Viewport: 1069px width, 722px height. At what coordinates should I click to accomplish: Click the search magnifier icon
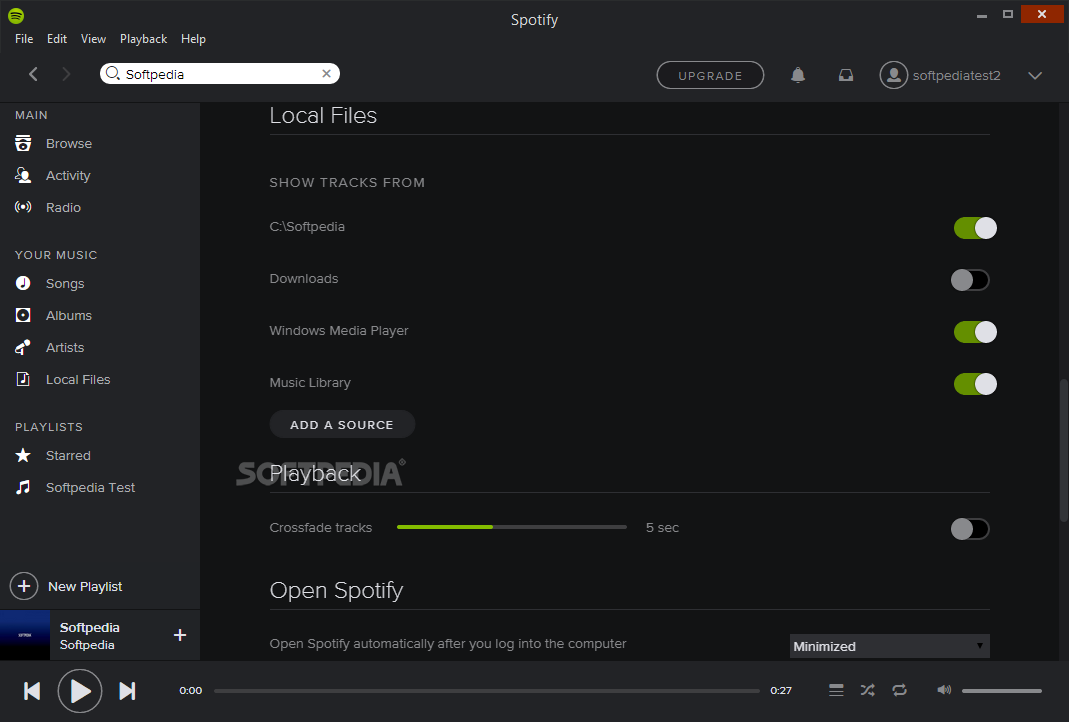tap(113, 74)
